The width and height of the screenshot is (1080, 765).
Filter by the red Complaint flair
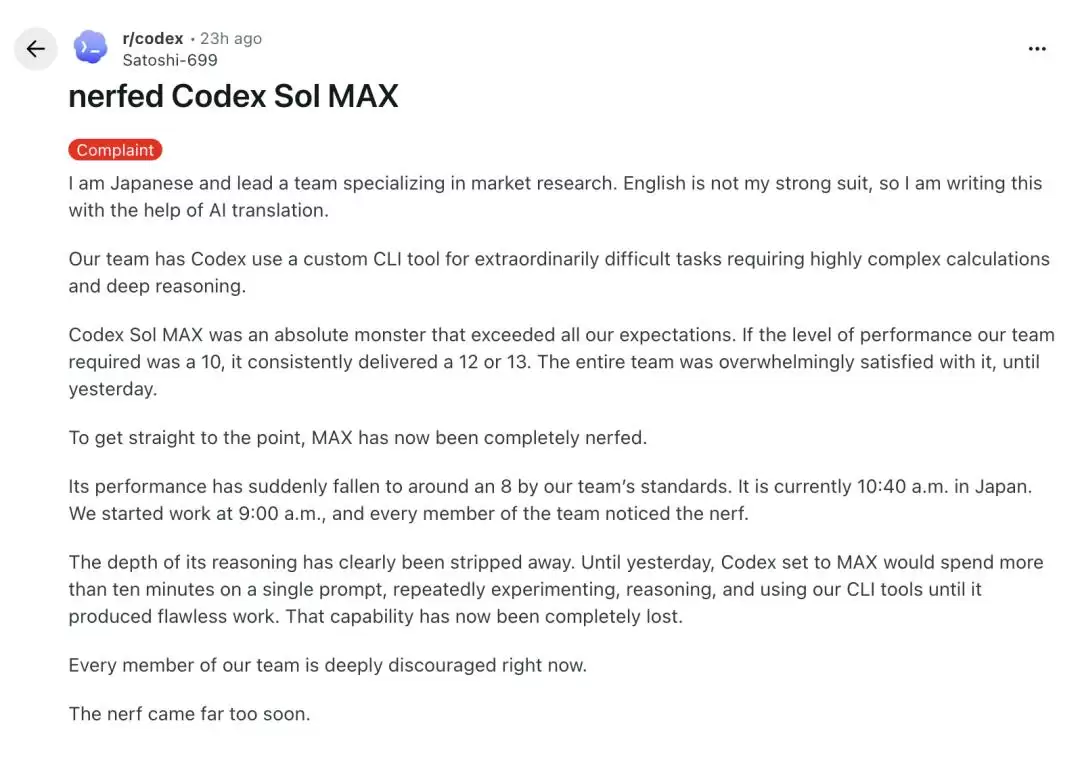tap(115, 150)
